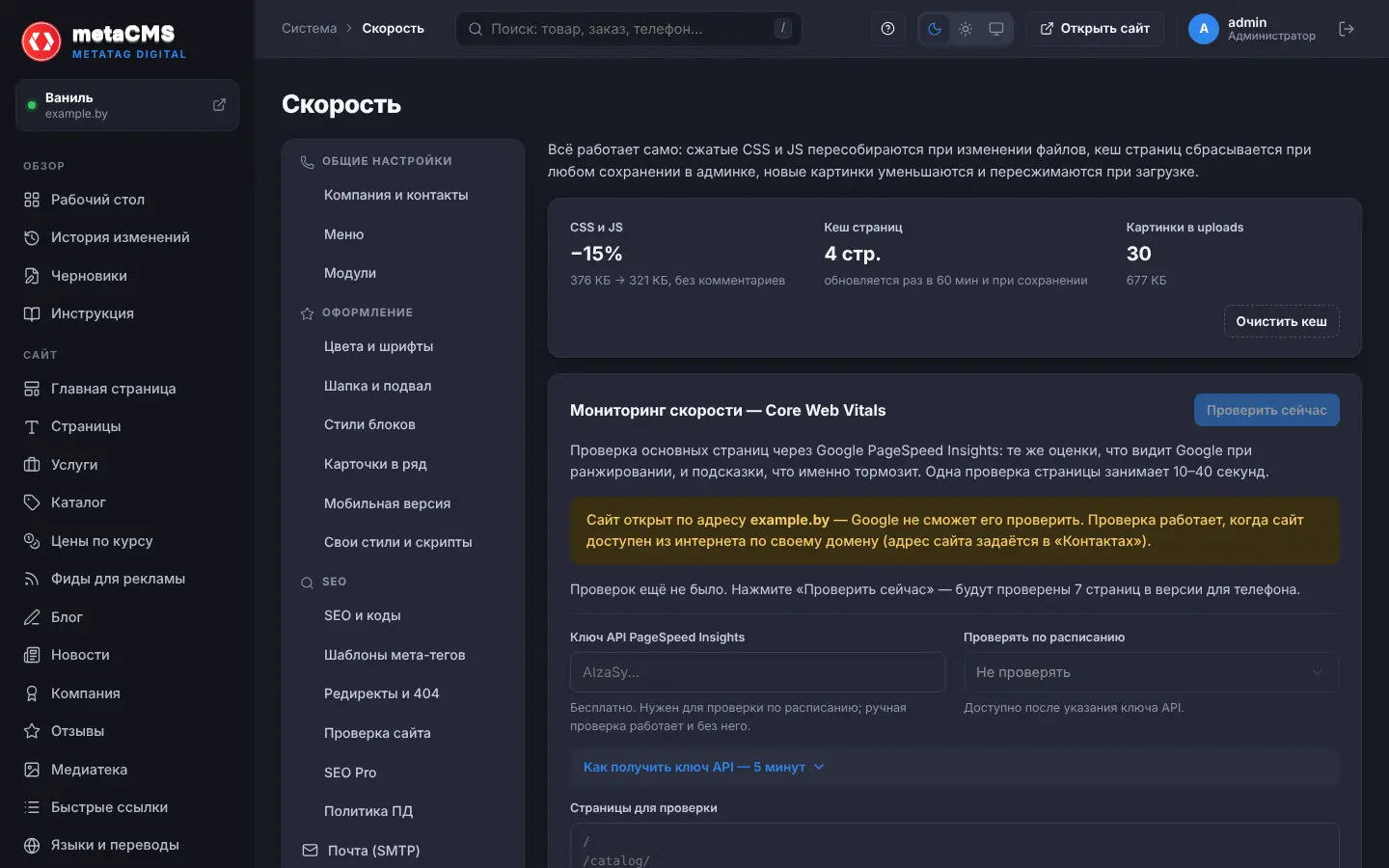Viewport: 1389px width, 868px height.
Task: Open Мобильная версия settings
Action: pyautogui.click(x=387, y=503)
